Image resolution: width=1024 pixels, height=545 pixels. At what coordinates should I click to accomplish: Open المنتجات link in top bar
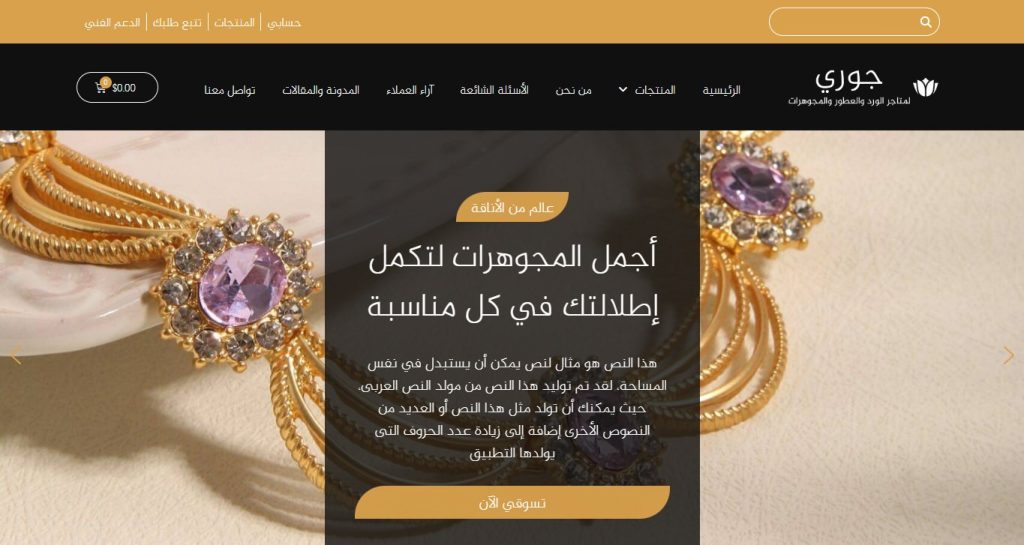click(234, 23)
